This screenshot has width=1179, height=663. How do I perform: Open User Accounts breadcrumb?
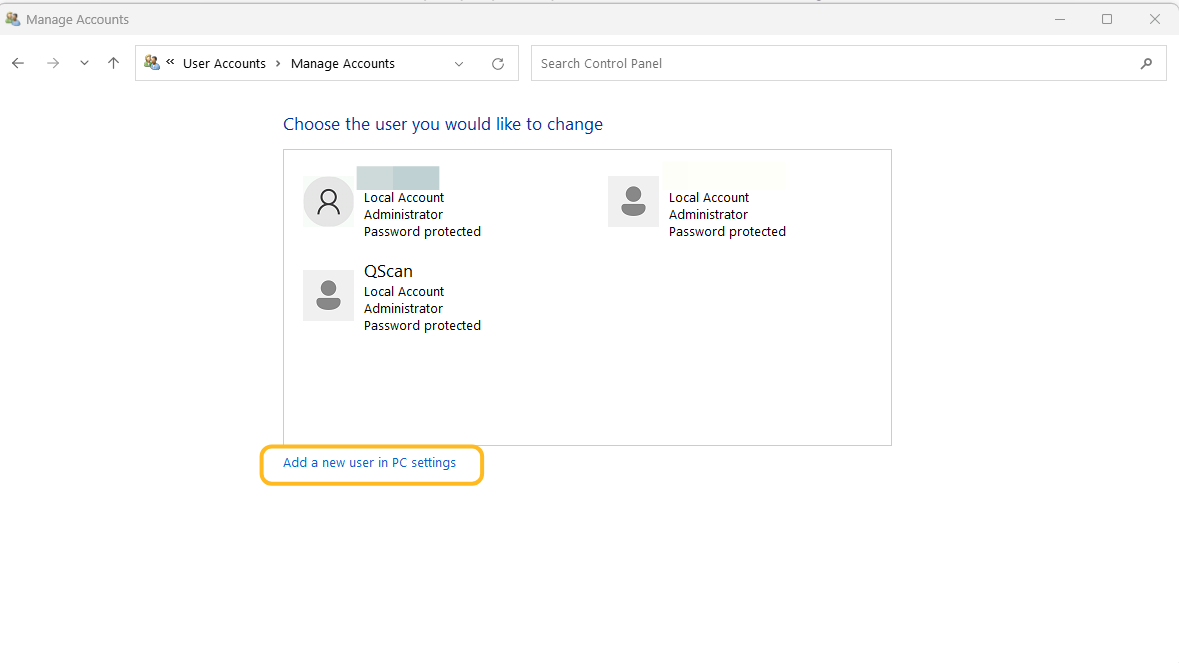(224, 64)
